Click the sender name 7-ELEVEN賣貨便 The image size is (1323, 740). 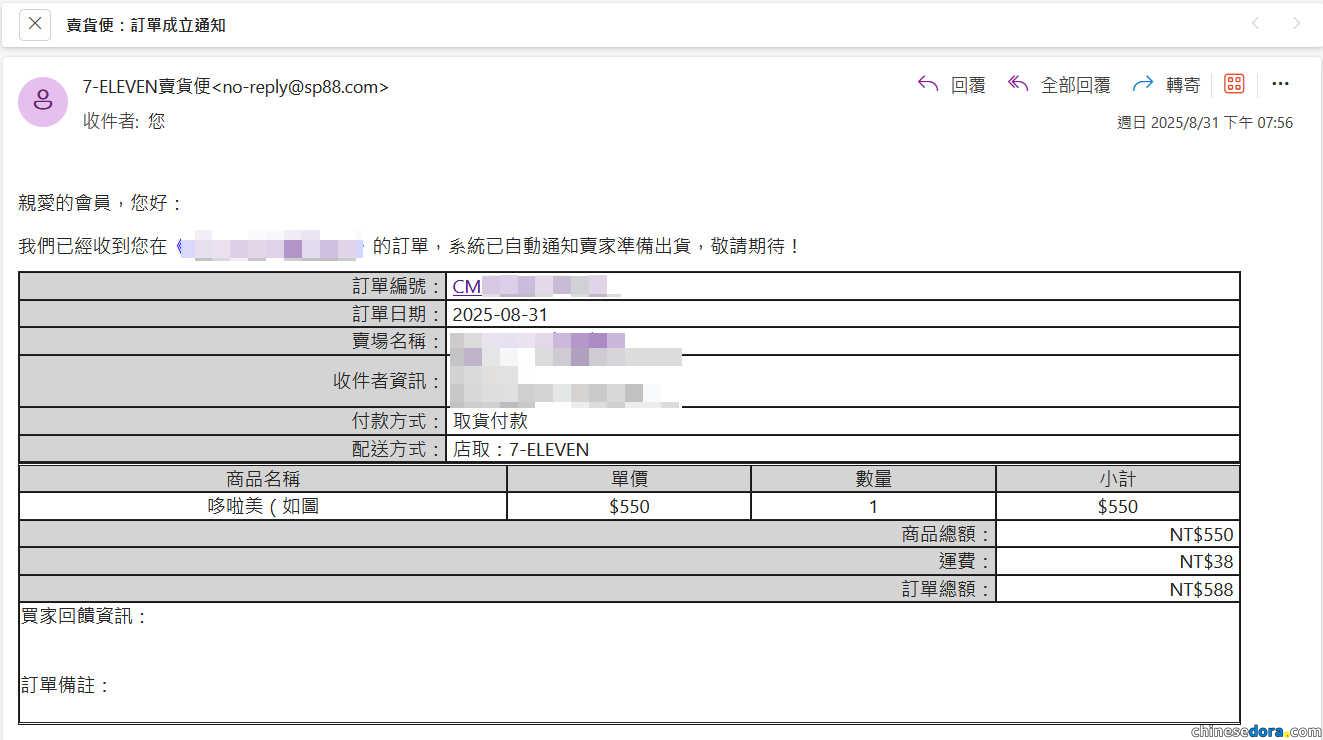(x=147, y=87)
